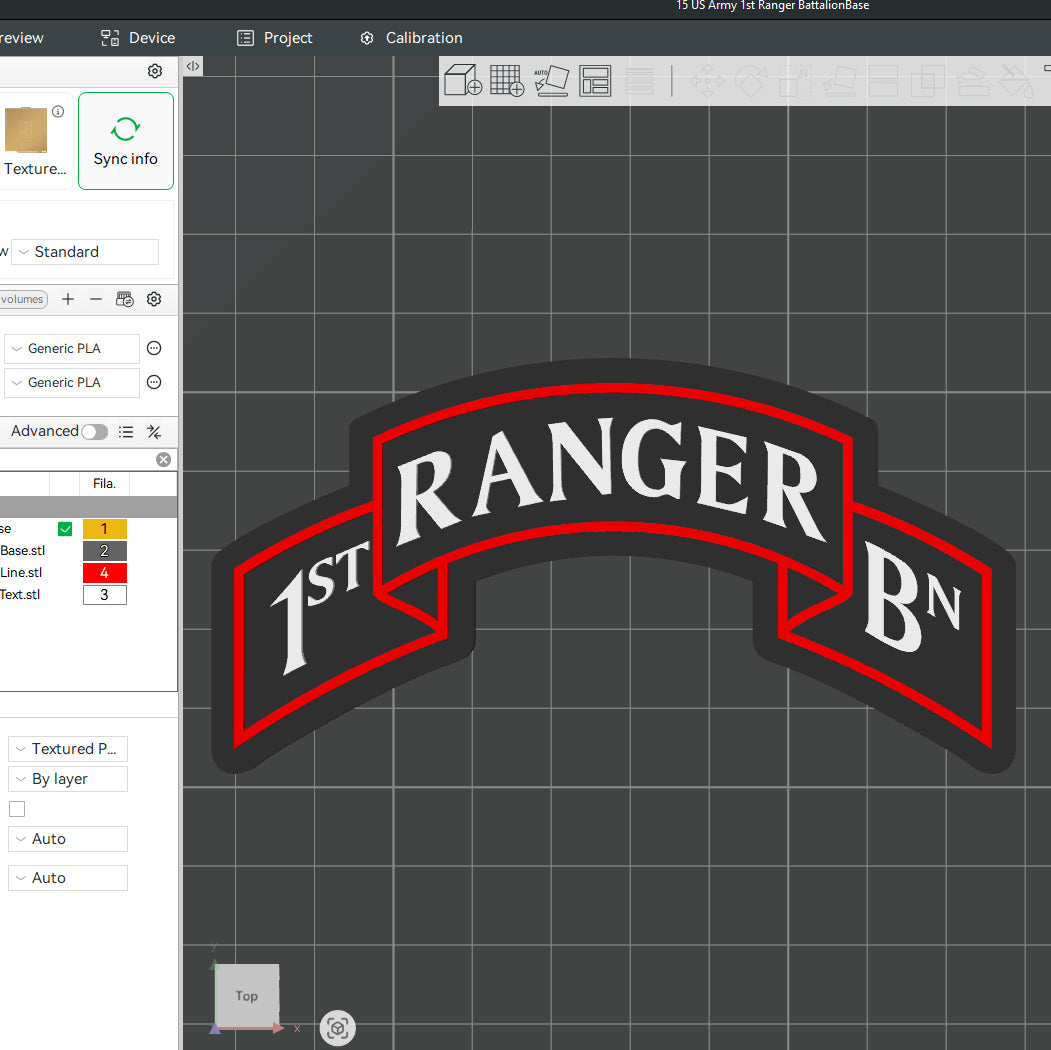Open the By layer dropdown
The image size is (1051, 1050).
[x=67, y=778]
